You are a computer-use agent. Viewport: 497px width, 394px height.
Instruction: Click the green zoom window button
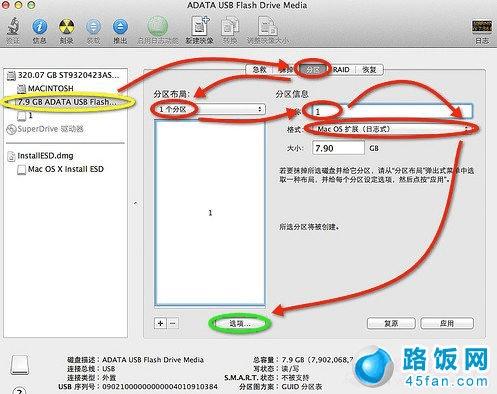pyautogui.click(x=31, y=4)
